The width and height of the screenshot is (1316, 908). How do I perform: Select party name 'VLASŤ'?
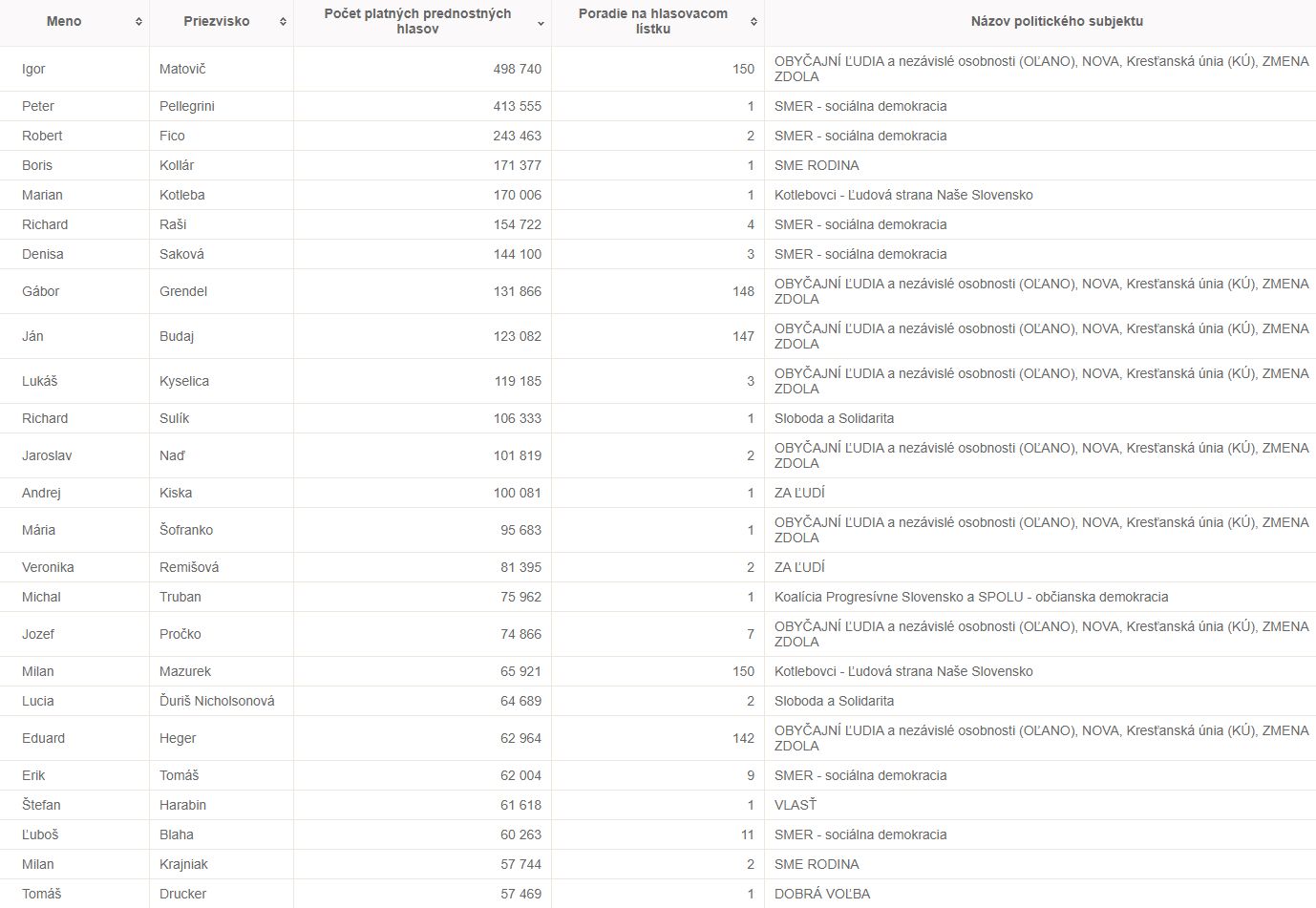pyautogui.click(x=796, y=805)
